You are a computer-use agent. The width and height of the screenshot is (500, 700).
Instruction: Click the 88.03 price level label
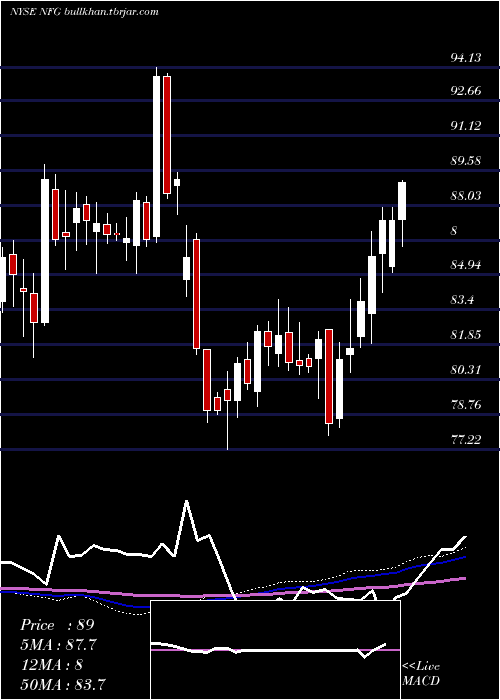point(466,195)
